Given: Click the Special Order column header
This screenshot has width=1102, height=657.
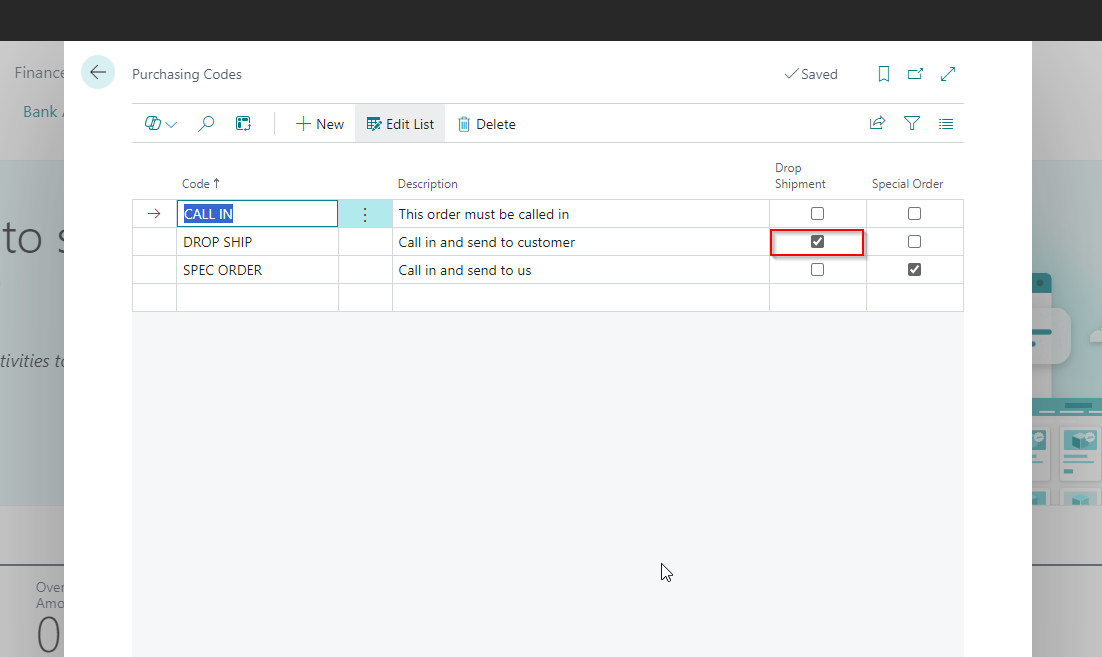Looking at the screenshot, I should 907,183.
